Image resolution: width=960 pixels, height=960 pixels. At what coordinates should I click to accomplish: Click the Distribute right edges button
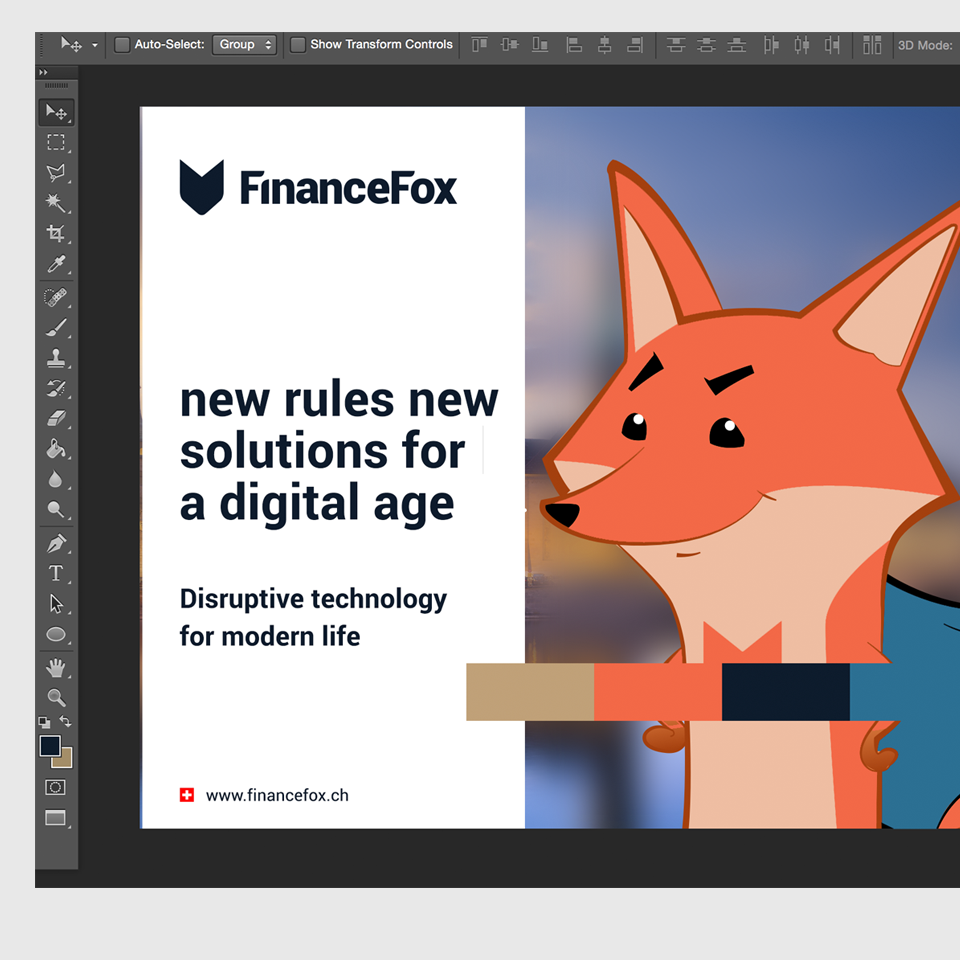832,45
